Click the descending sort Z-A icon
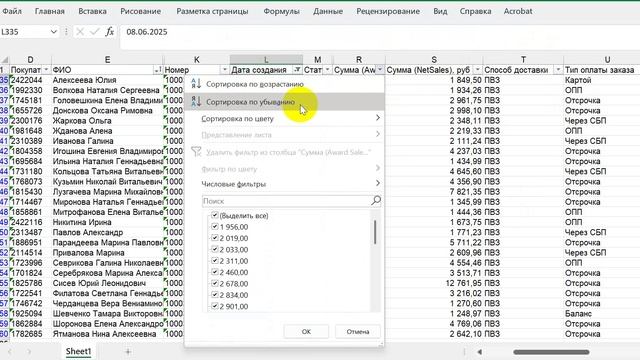640x360 pixels. pos(196,101)
